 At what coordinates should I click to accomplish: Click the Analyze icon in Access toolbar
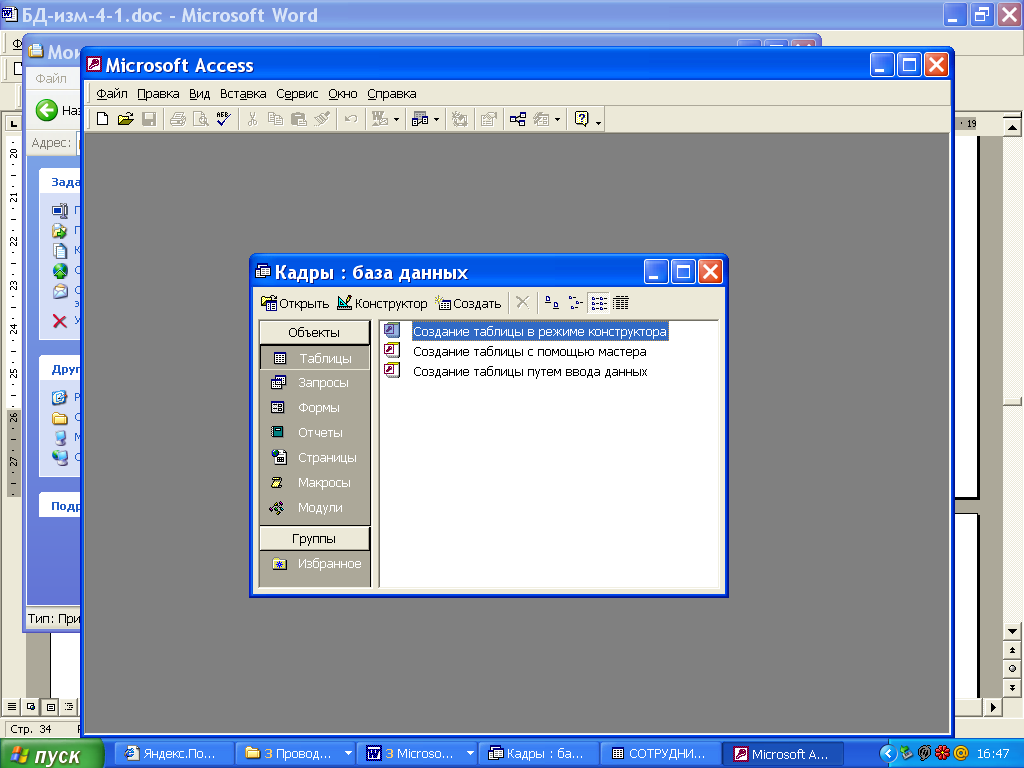point(420,119)
